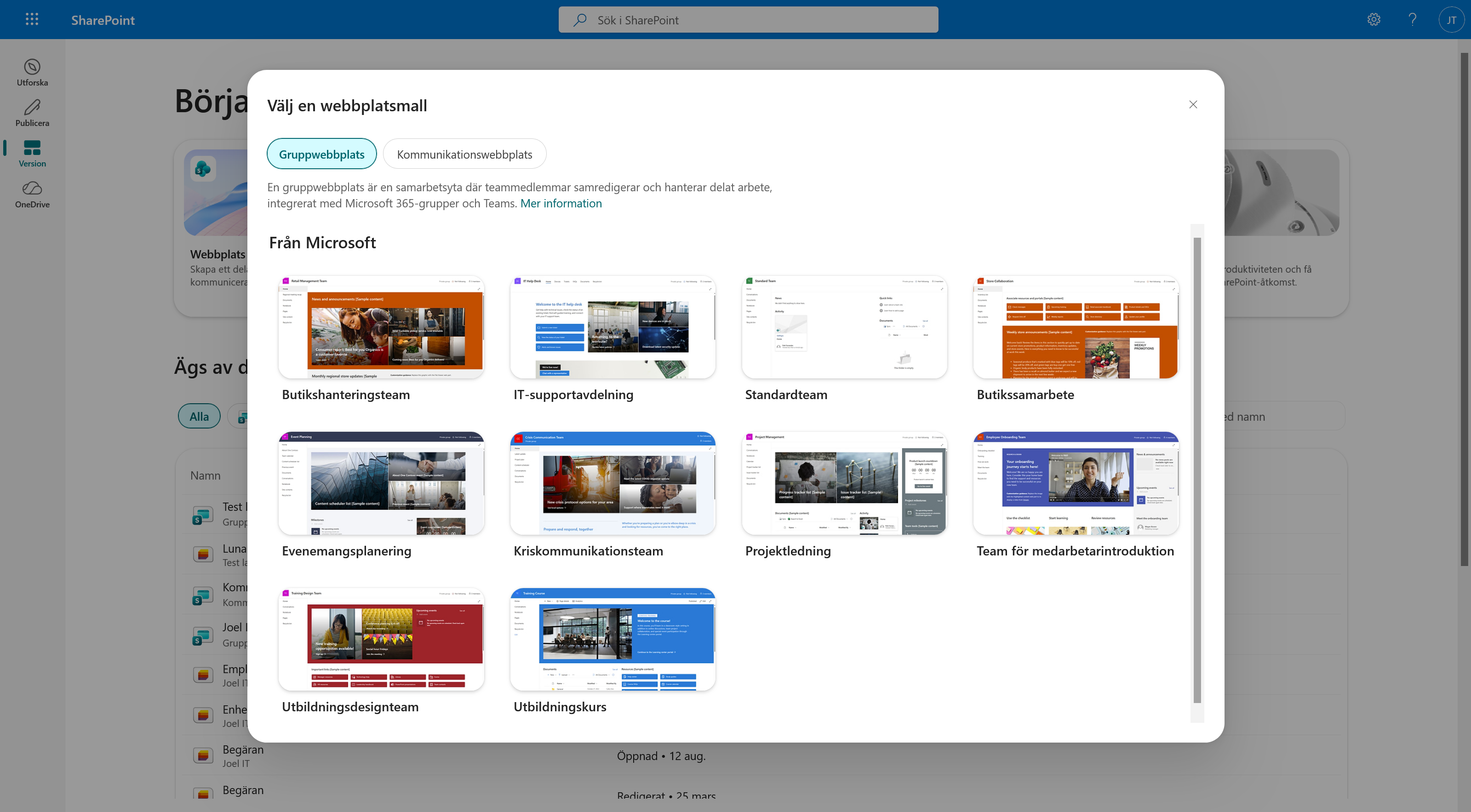Choose the Utbildningsdesignteam template thumbnail

(x=381, y=639)
